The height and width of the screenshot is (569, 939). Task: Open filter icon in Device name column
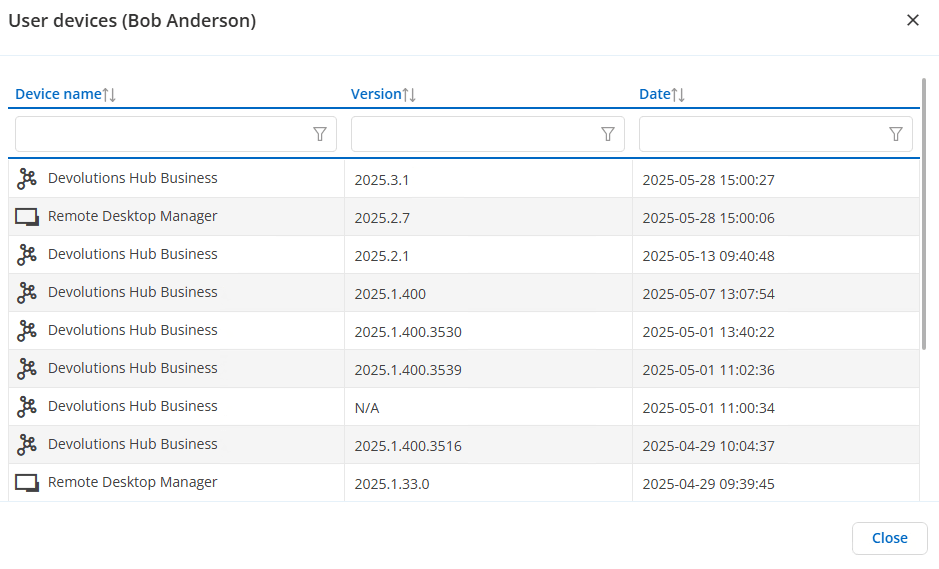(x=320, y=134)
